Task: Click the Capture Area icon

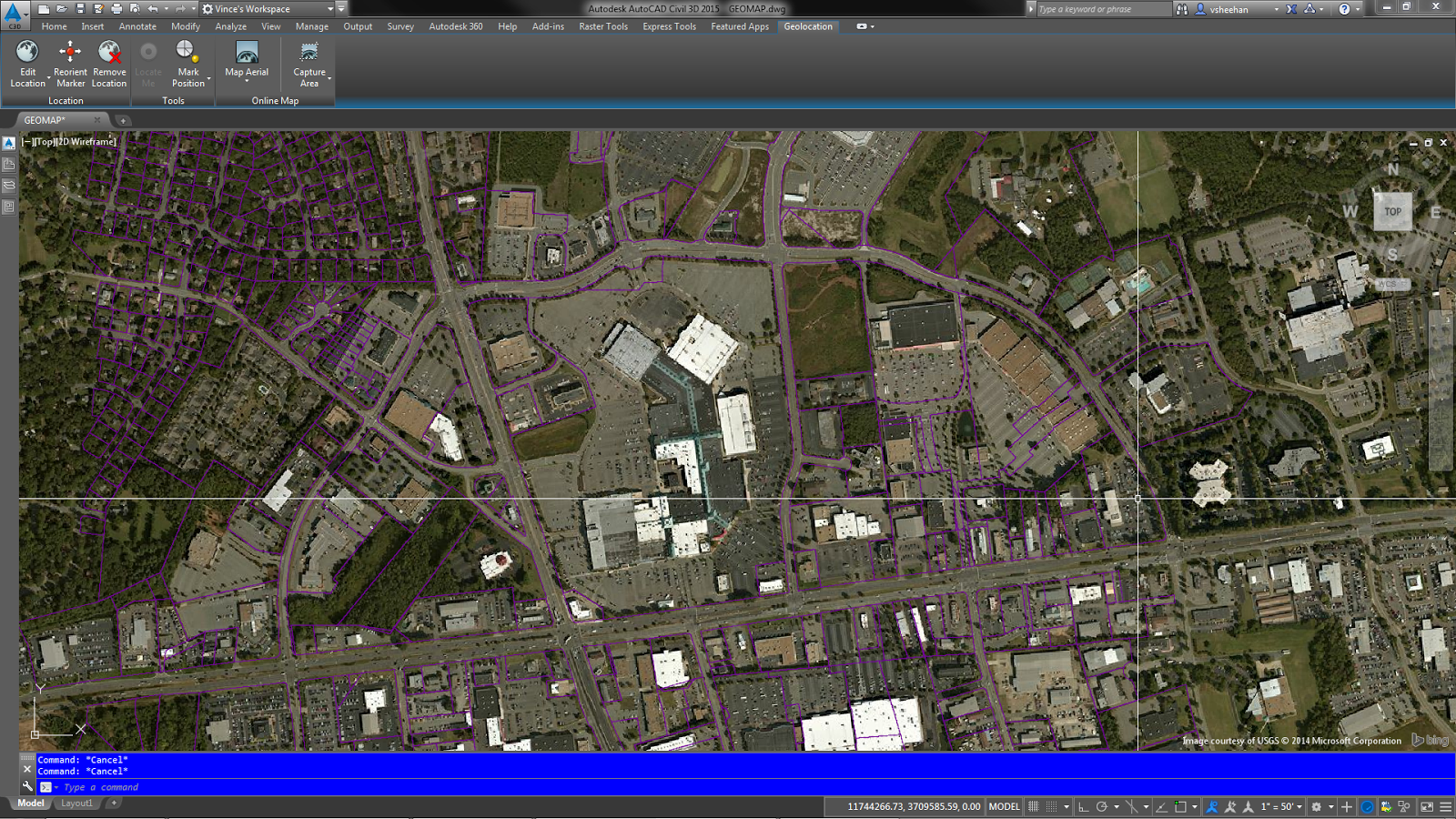Action: 309,52
